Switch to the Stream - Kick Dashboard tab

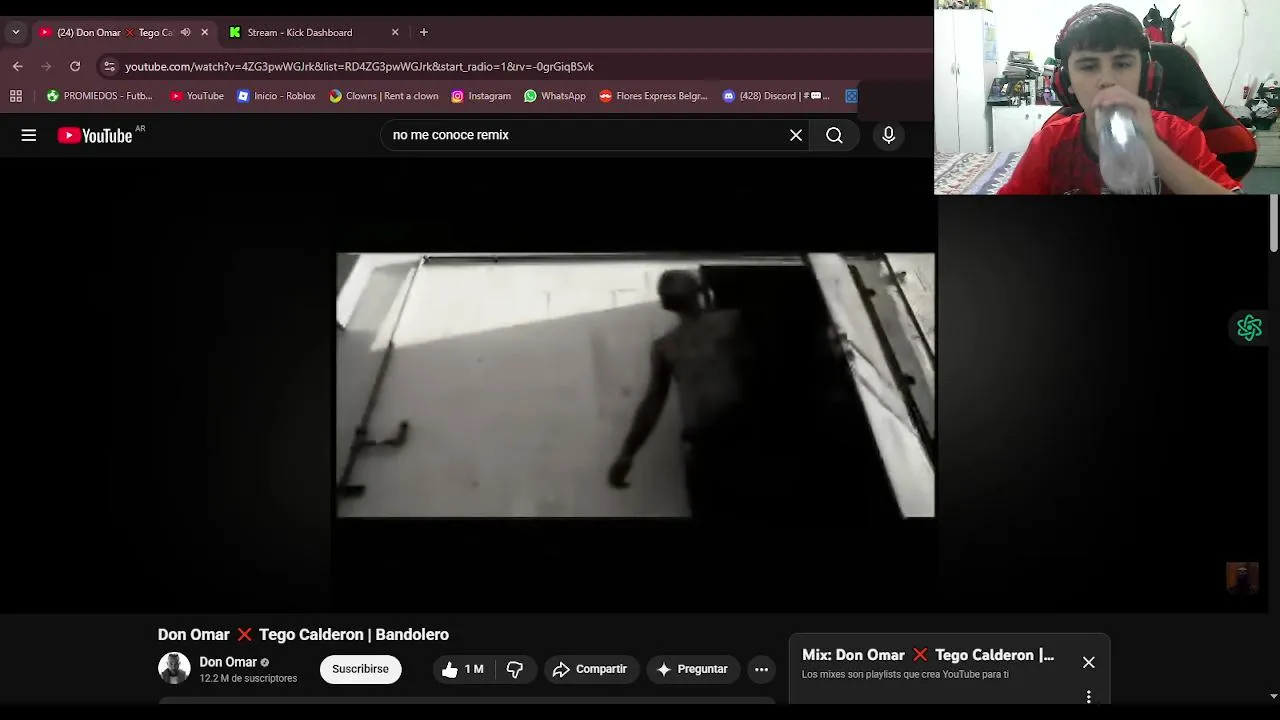[x=300, y=32]
